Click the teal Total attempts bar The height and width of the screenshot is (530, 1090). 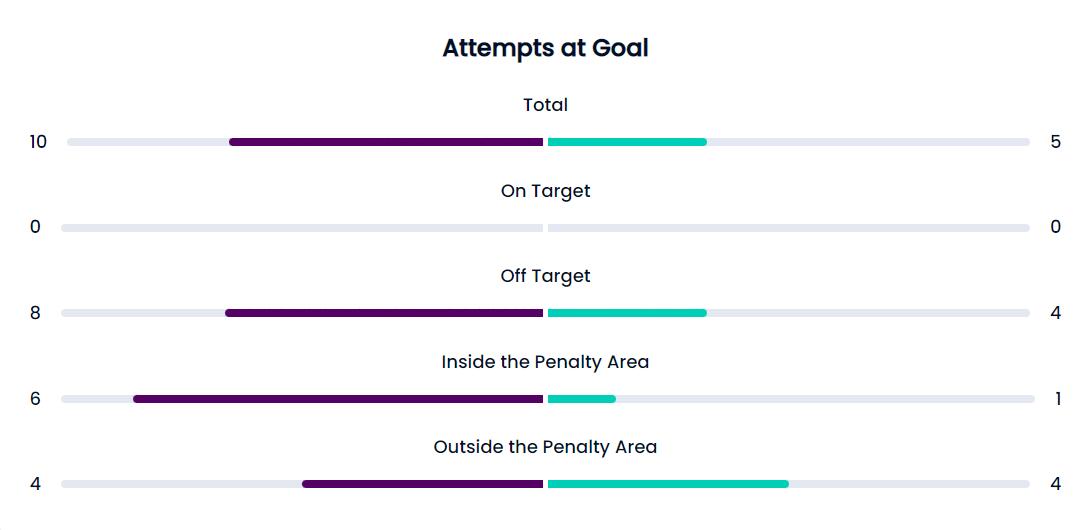(627, 142)
